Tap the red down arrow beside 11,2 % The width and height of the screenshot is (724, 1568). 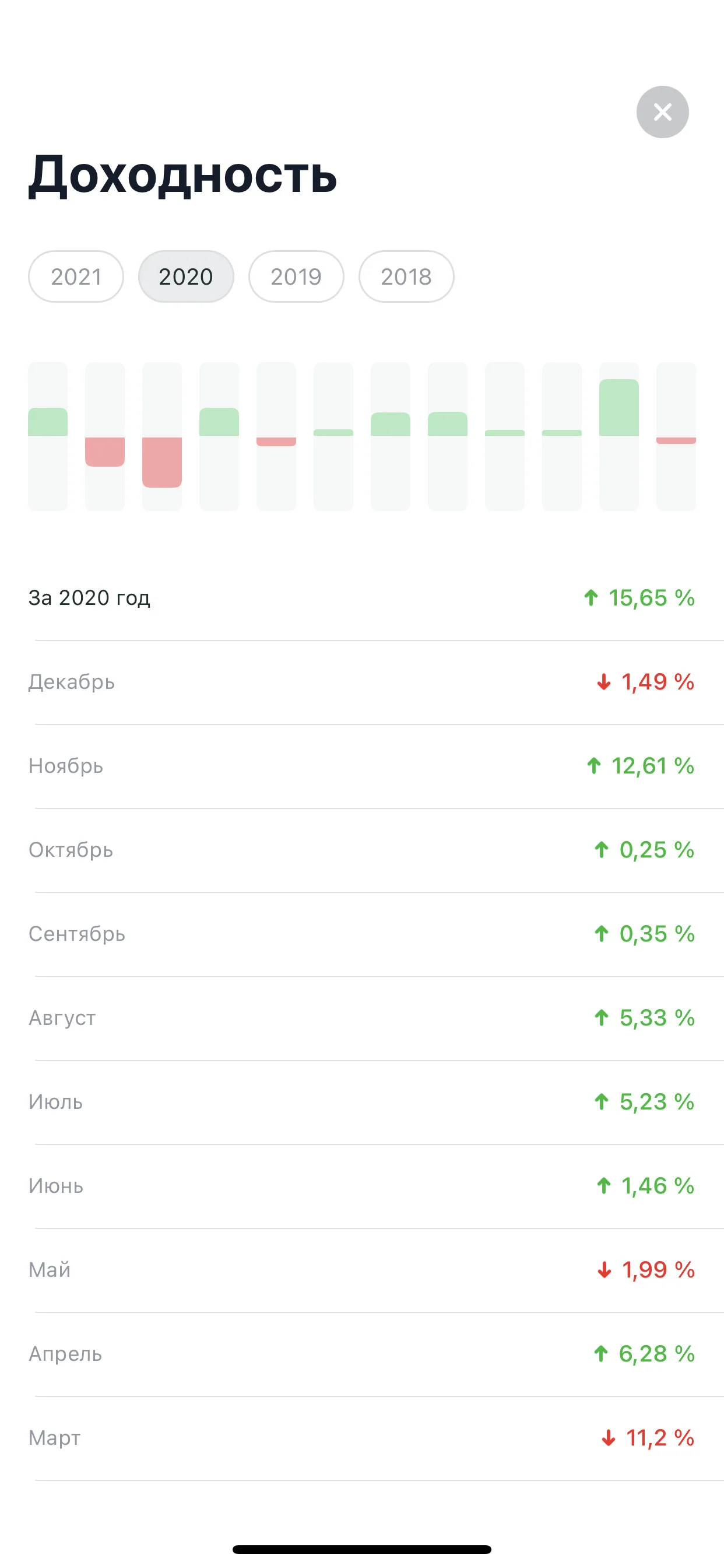point(609,1438)
